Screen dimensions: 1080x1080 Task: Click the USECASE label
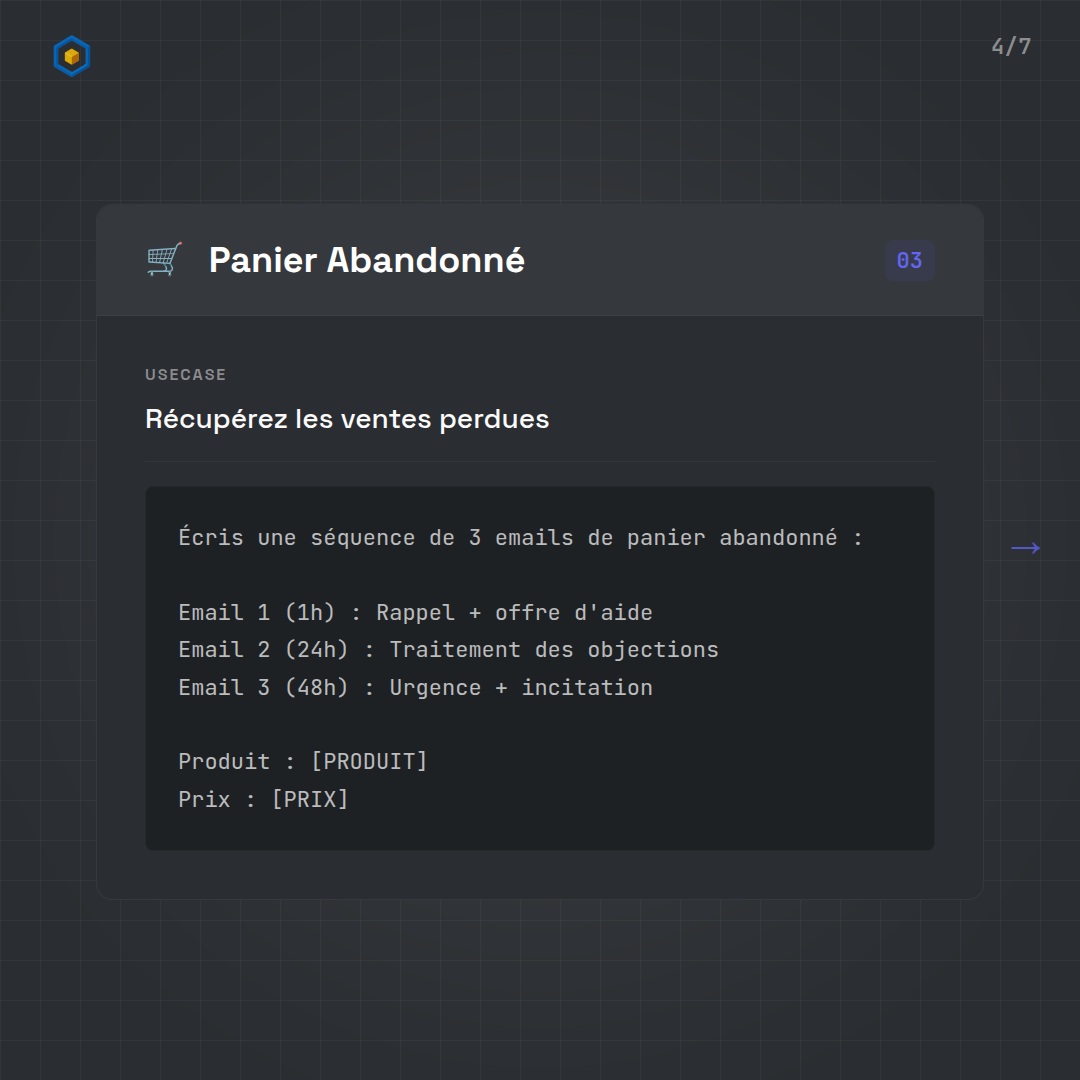point(186,375)
